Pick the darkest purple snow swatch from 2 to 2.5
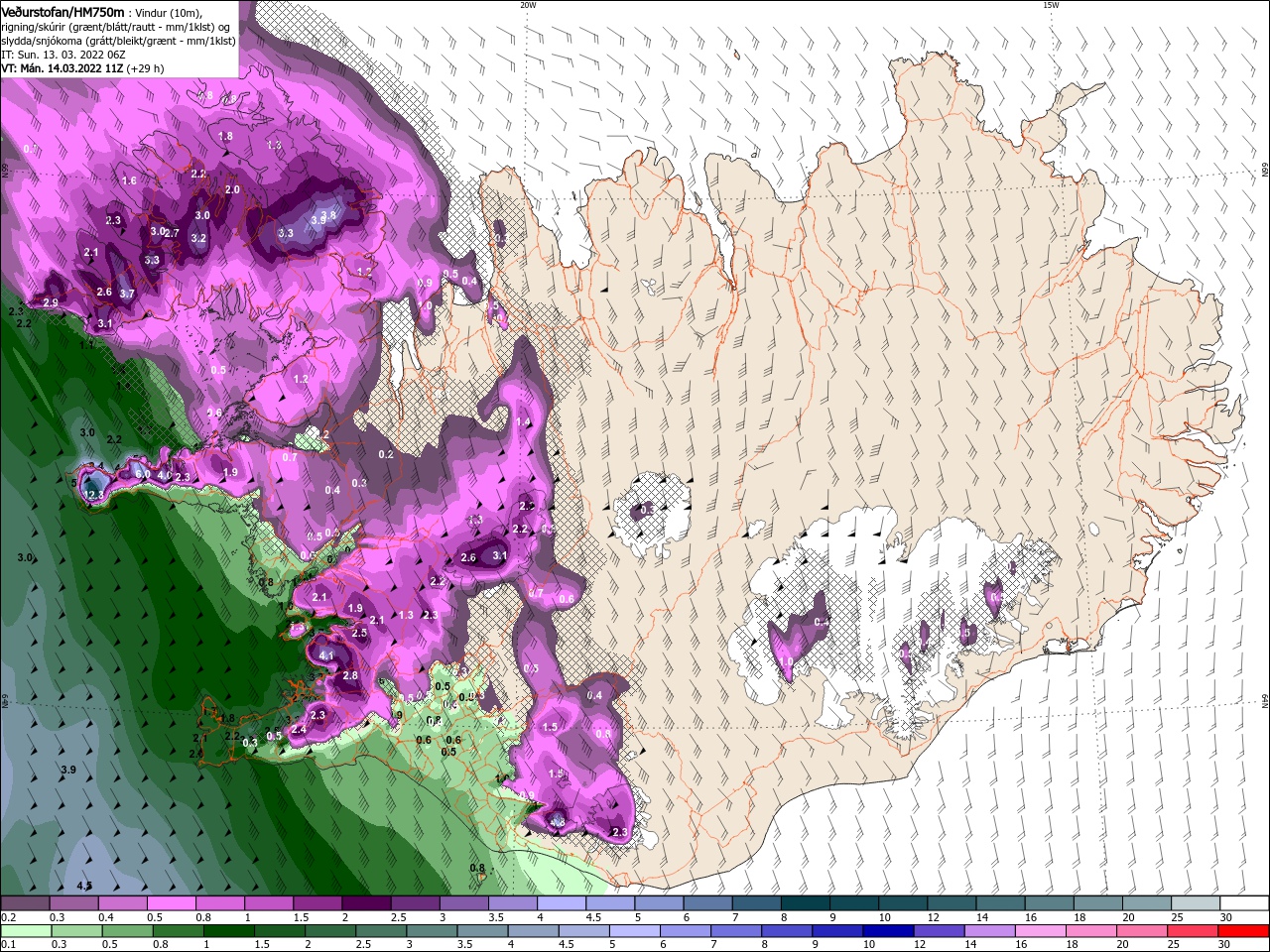This screenshot has width=1270, height=952. (366, 903)
